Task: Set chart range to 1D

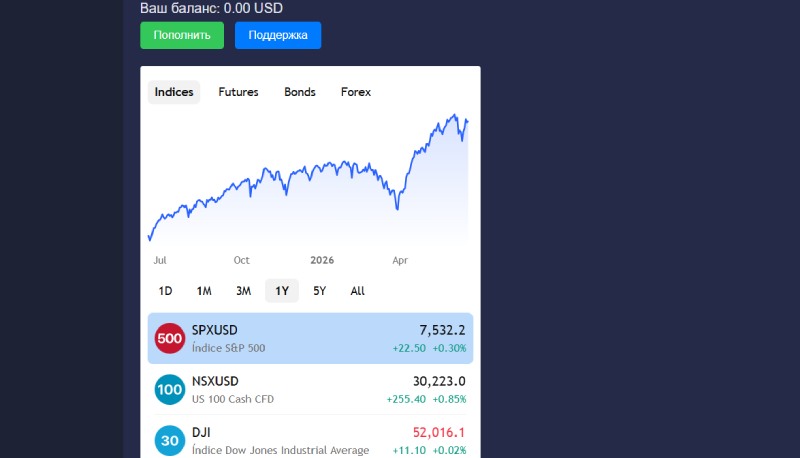Action: [165, 291]
